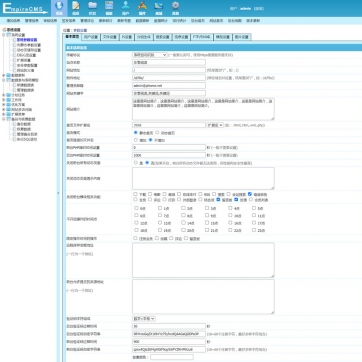Screen dimensions: 362x362
Task: Open the file extension dropdown beside .html field
Action: coord(215,125)
